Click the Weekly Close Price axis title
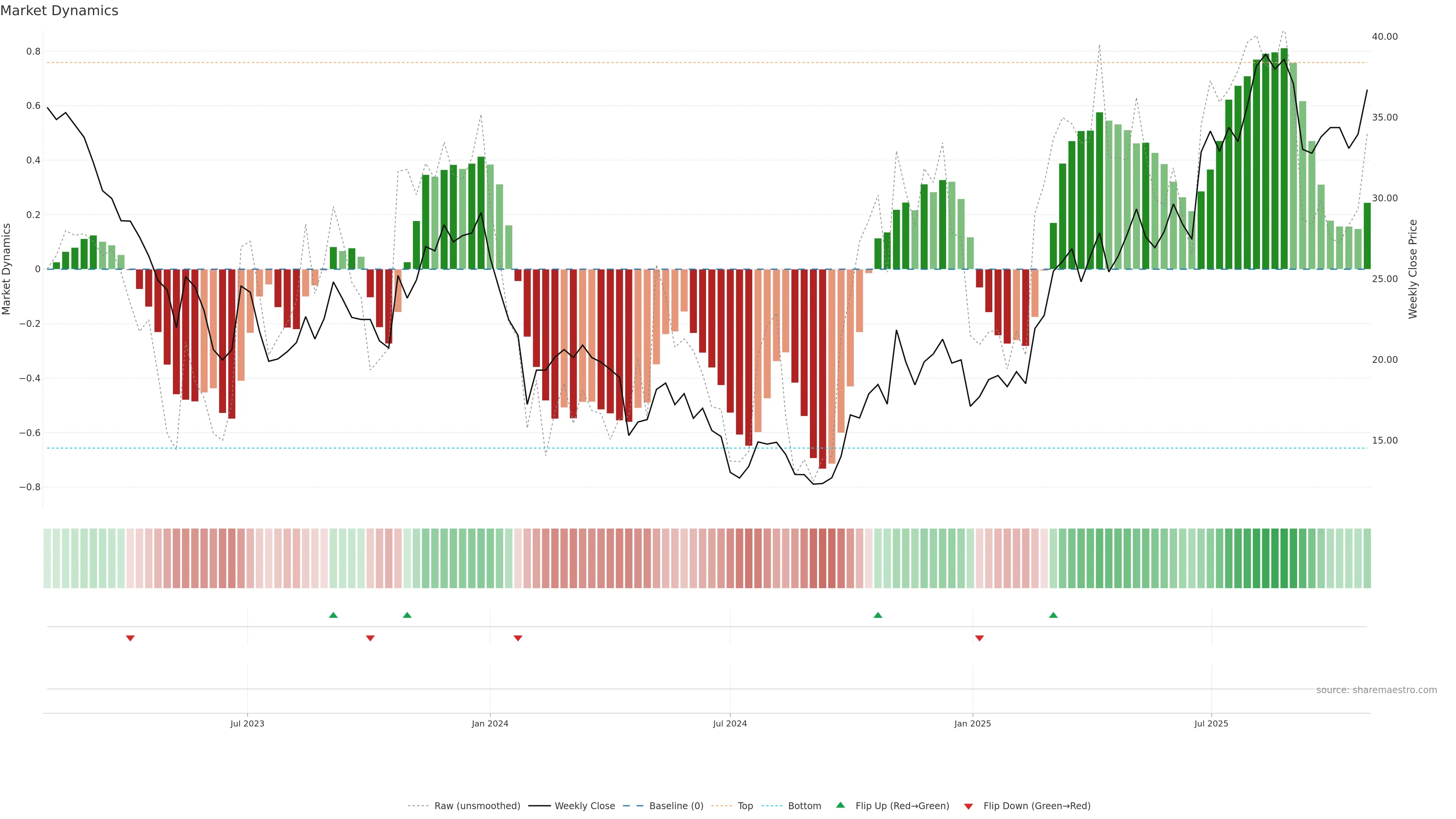This screenshot has height=819, width=1456. (1412, 269)
